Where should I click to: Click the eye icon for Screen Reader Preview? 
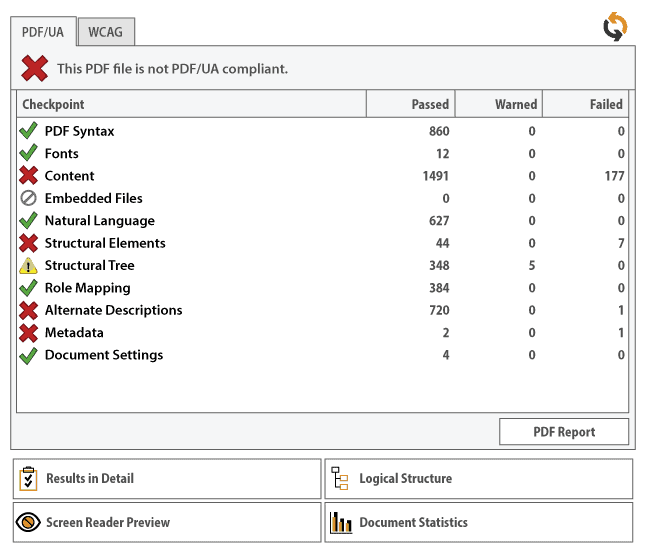[29, 522]
